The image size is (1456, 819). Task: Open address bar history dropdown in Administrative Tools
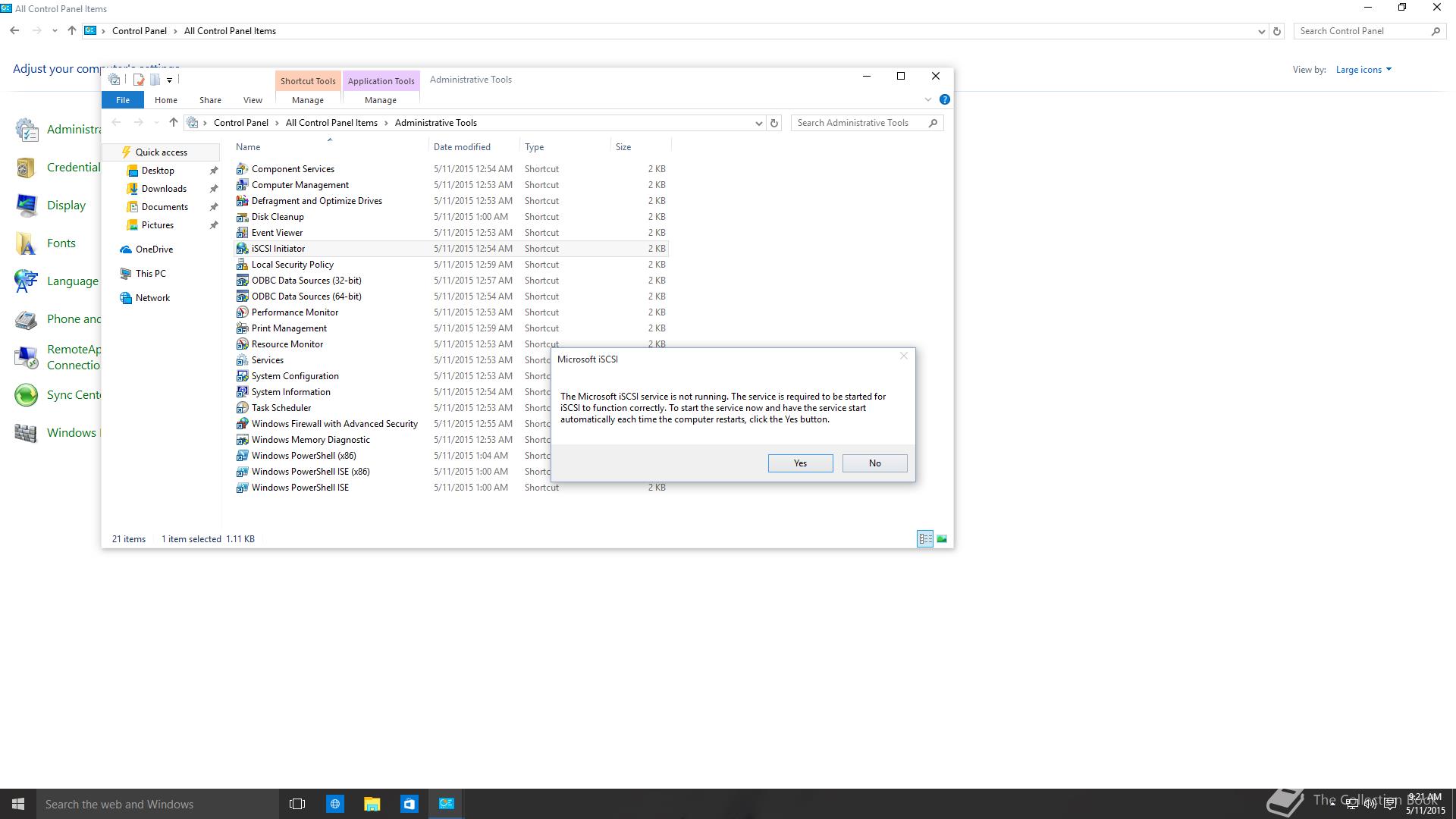pyautogui.click(x=758, y=123)
